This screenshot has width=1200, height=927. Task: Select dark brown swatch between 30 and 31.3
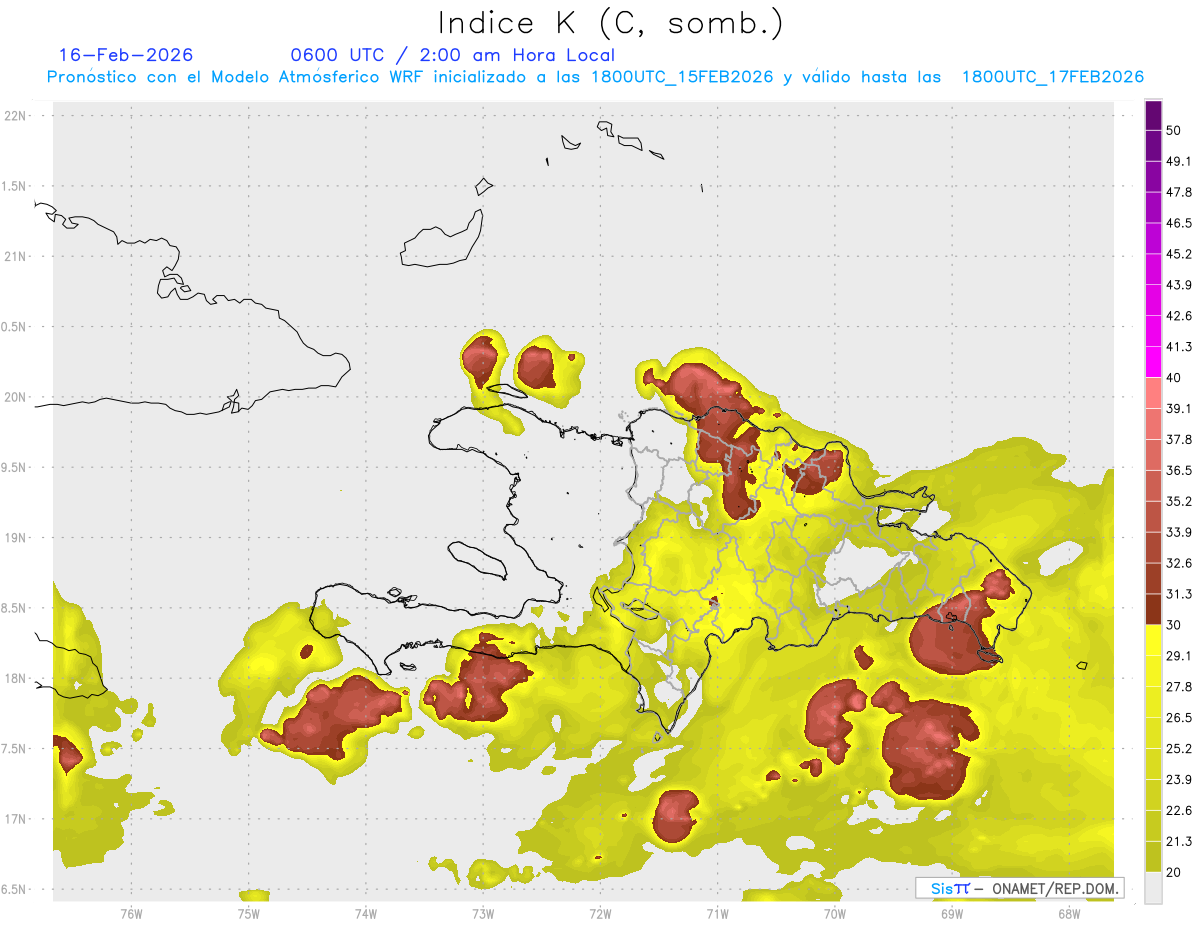(x=1153, y=609)
